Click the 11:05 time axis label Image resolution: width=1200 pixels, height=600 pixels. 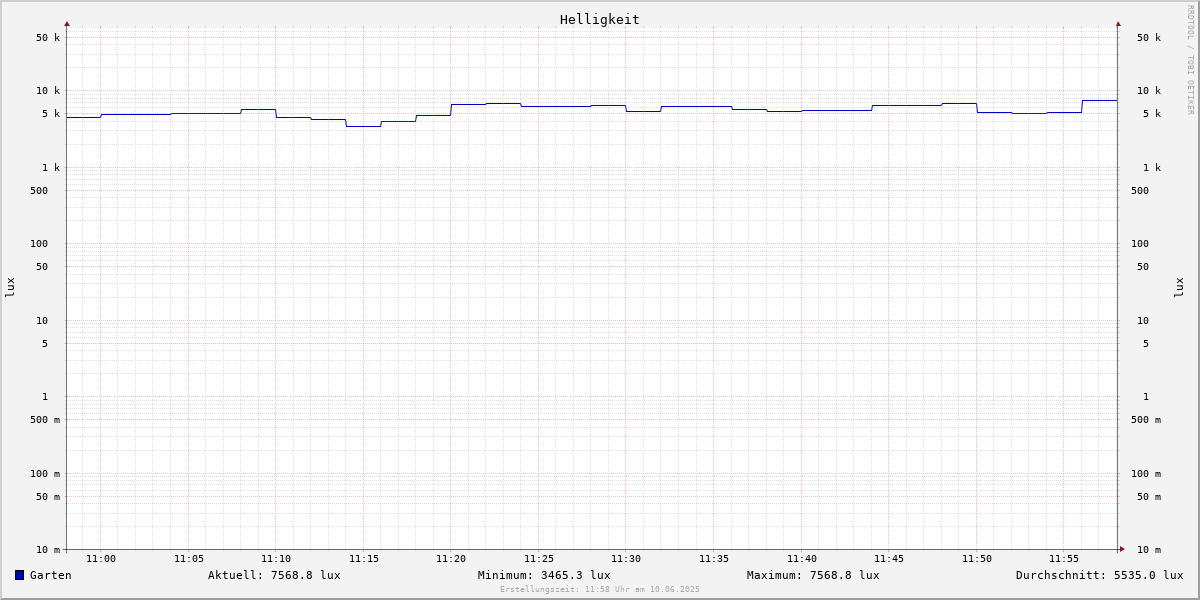point(189,559)
